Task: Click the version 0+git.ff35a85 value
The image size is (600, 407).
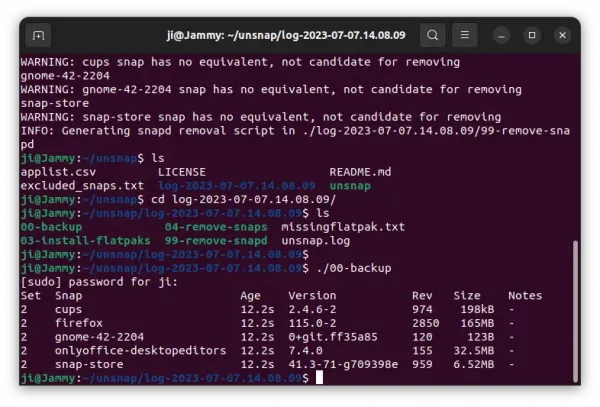Action: tap(333, 337)
